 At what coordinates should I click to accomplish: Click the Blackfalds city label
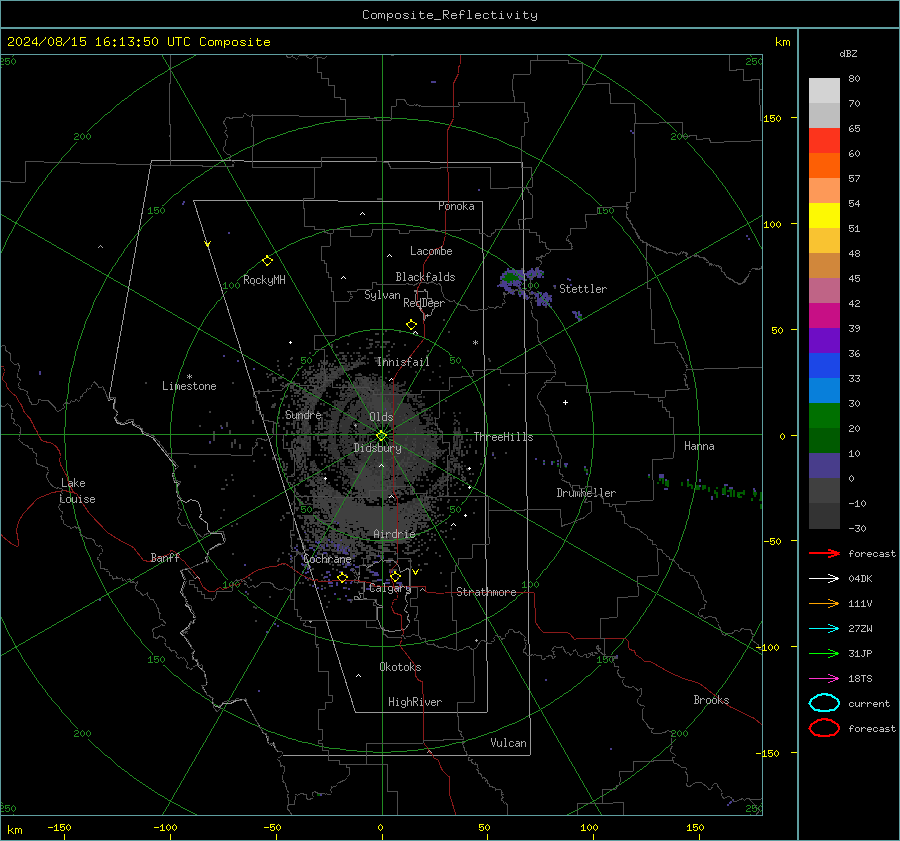coord(425,277)
